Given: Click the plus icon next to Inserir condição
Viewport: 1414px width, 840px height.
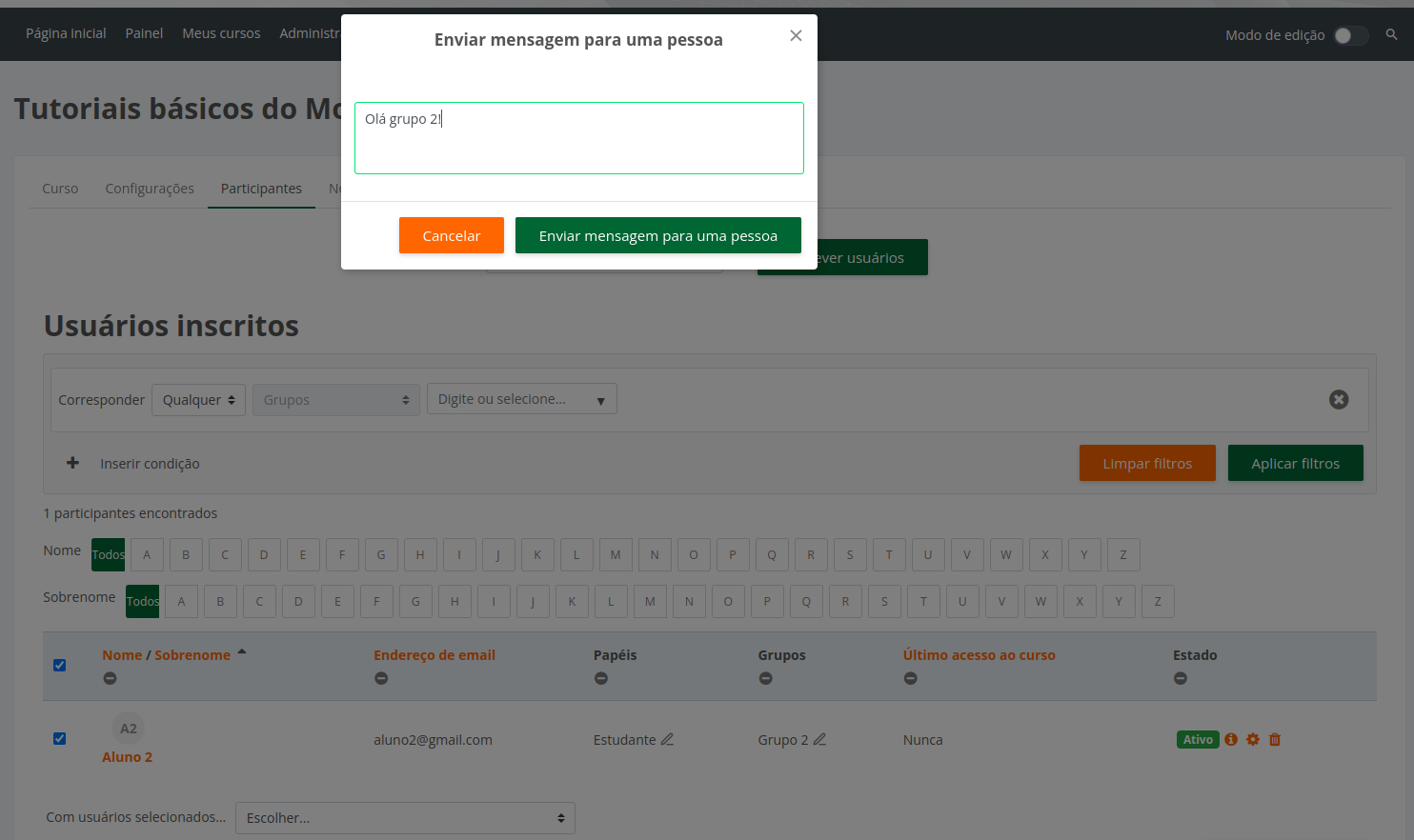Looking at the screenshot, I should (72, 463).
